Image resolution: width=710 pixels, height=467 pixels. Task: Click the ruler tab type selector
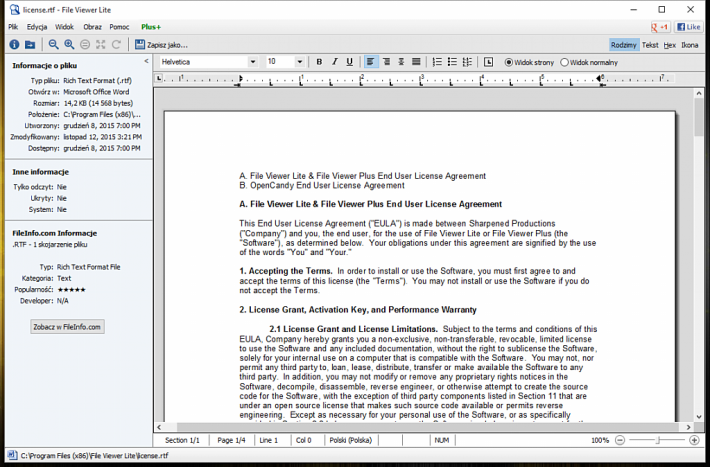(x=159, y=78)
